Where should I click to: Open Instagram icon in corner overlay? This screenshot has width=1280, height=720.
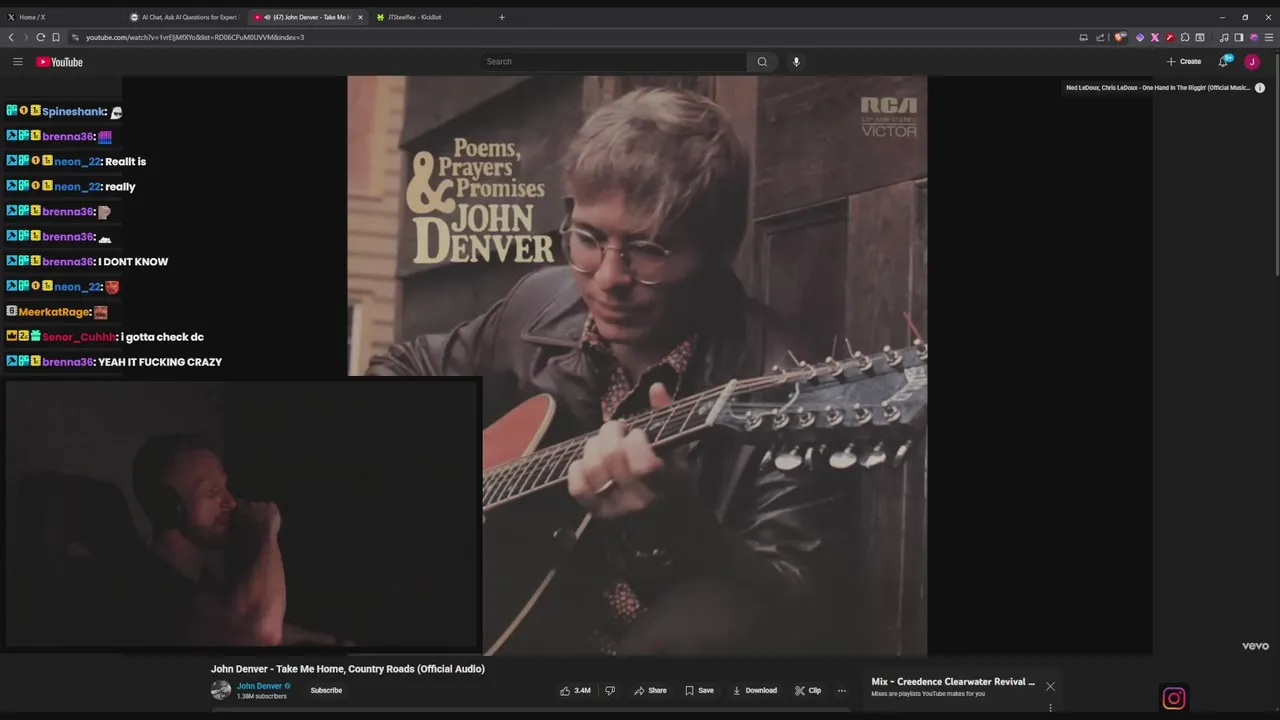tap(1174, 698)
